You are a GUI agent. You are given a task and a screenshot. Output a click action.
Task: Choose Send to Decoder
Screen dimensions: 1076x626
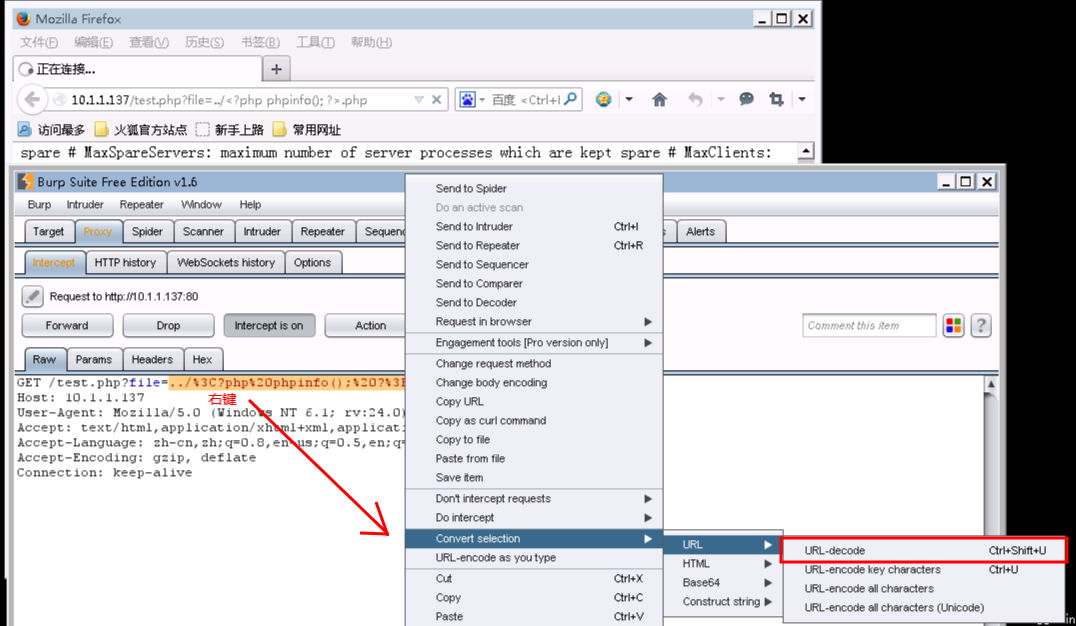[535, 302]
